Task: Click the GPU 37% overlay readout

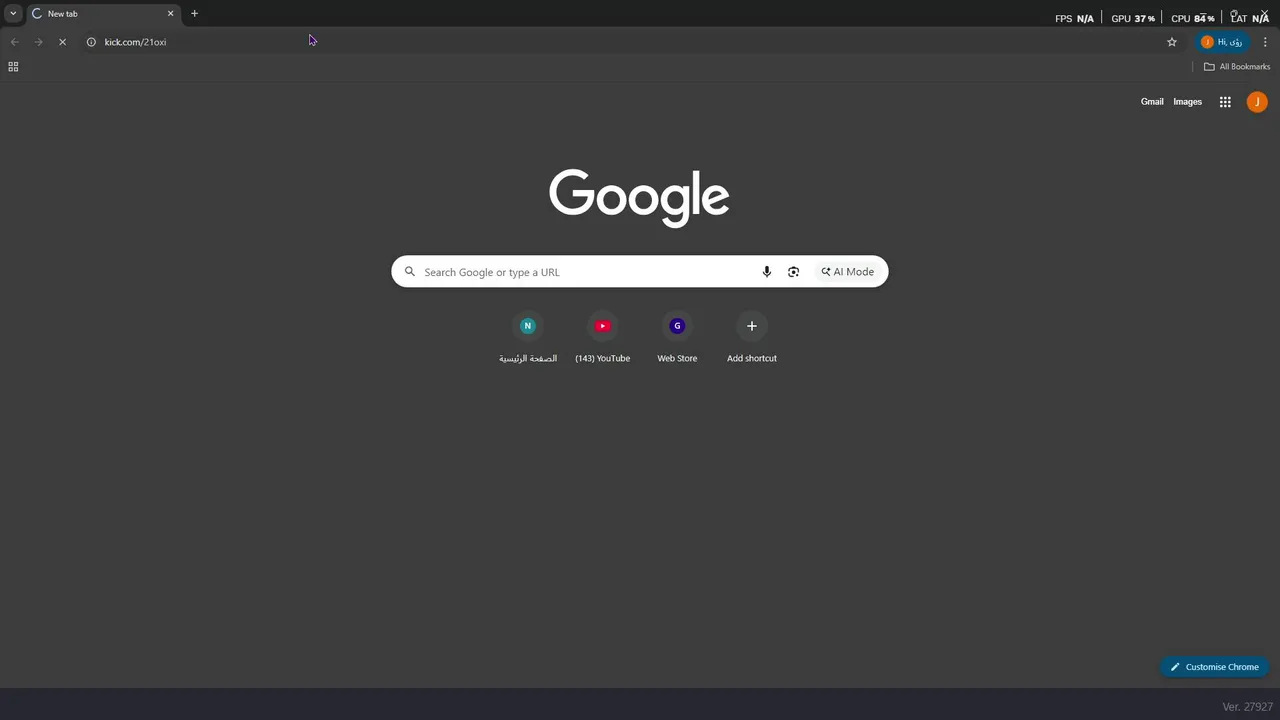Action: point(1133,18)
